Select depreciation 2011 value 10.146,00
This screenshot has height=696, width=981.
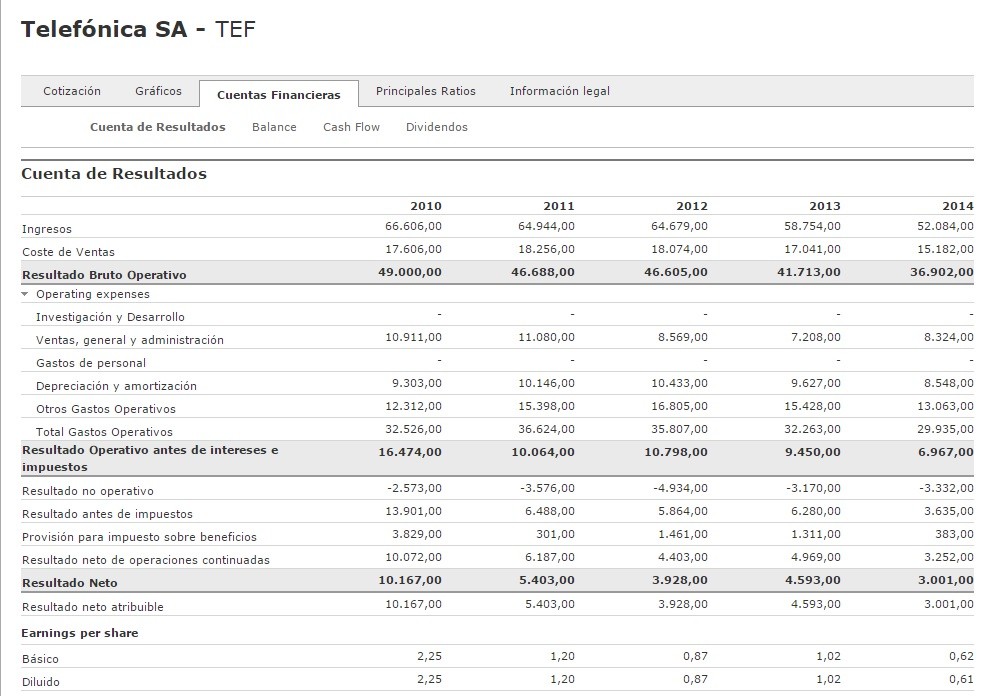[x=546, y=383]
